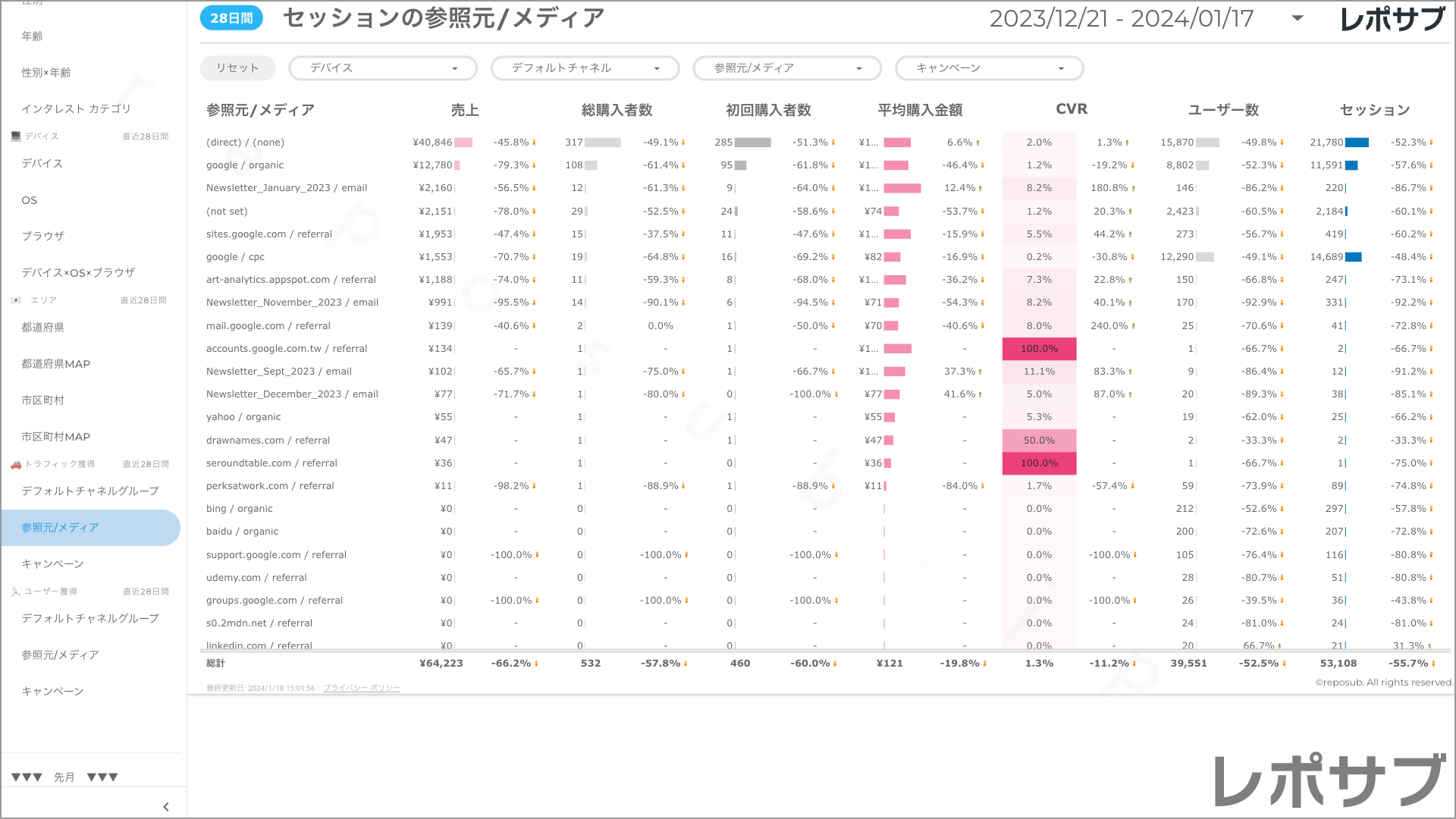The height and width of the screenshot is (819, 1456).
Task: Sort table by the 売上 column header
Action: (x=465, y=110)
